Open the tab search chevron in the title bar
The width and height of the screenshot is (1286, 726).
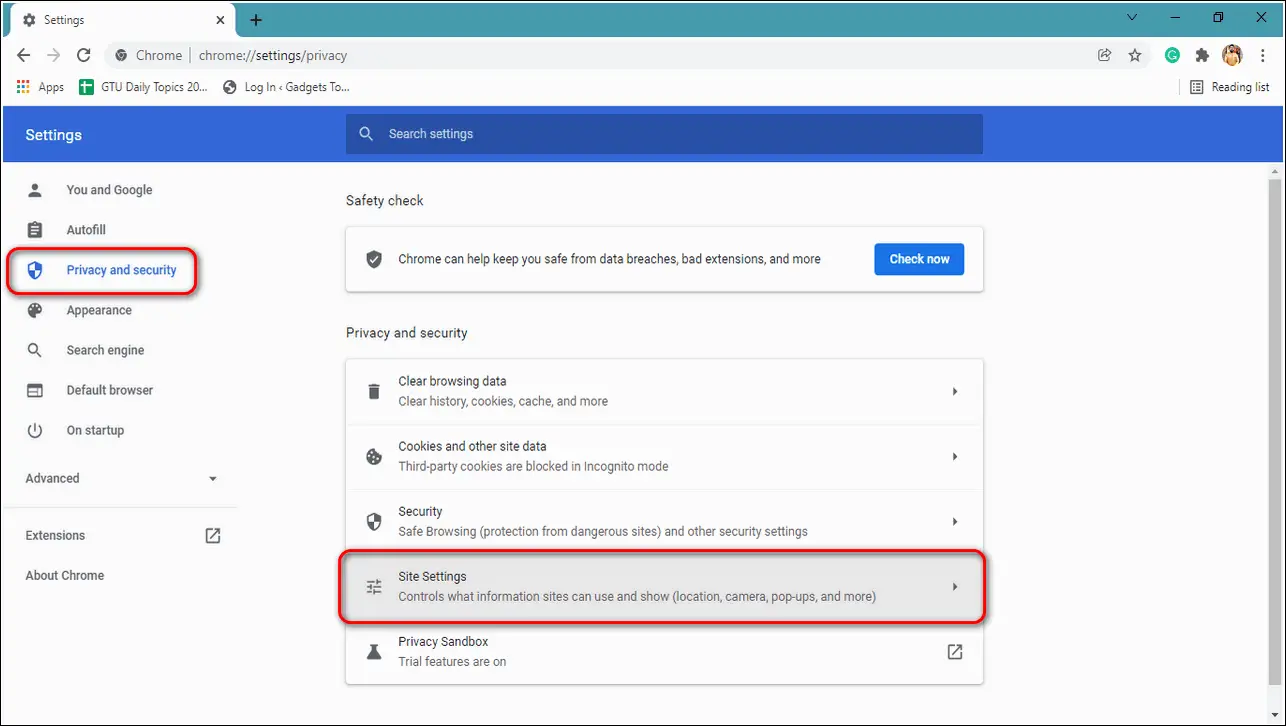1132,17
